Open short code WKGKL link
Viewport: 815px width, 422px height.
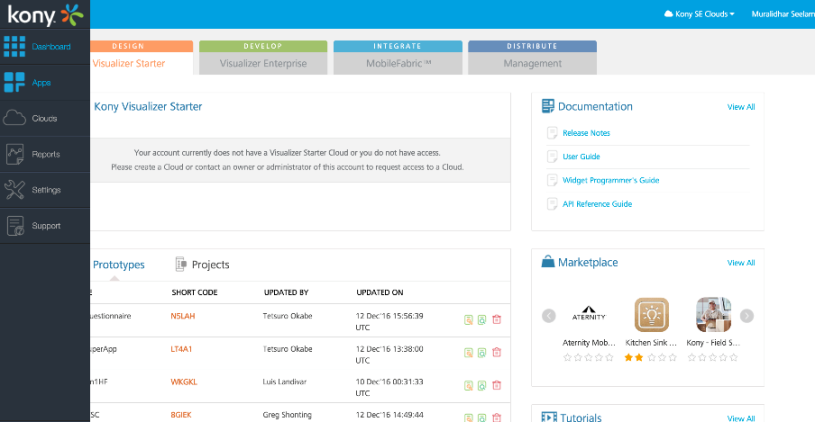pyautogui.click(x=184, y=382)
